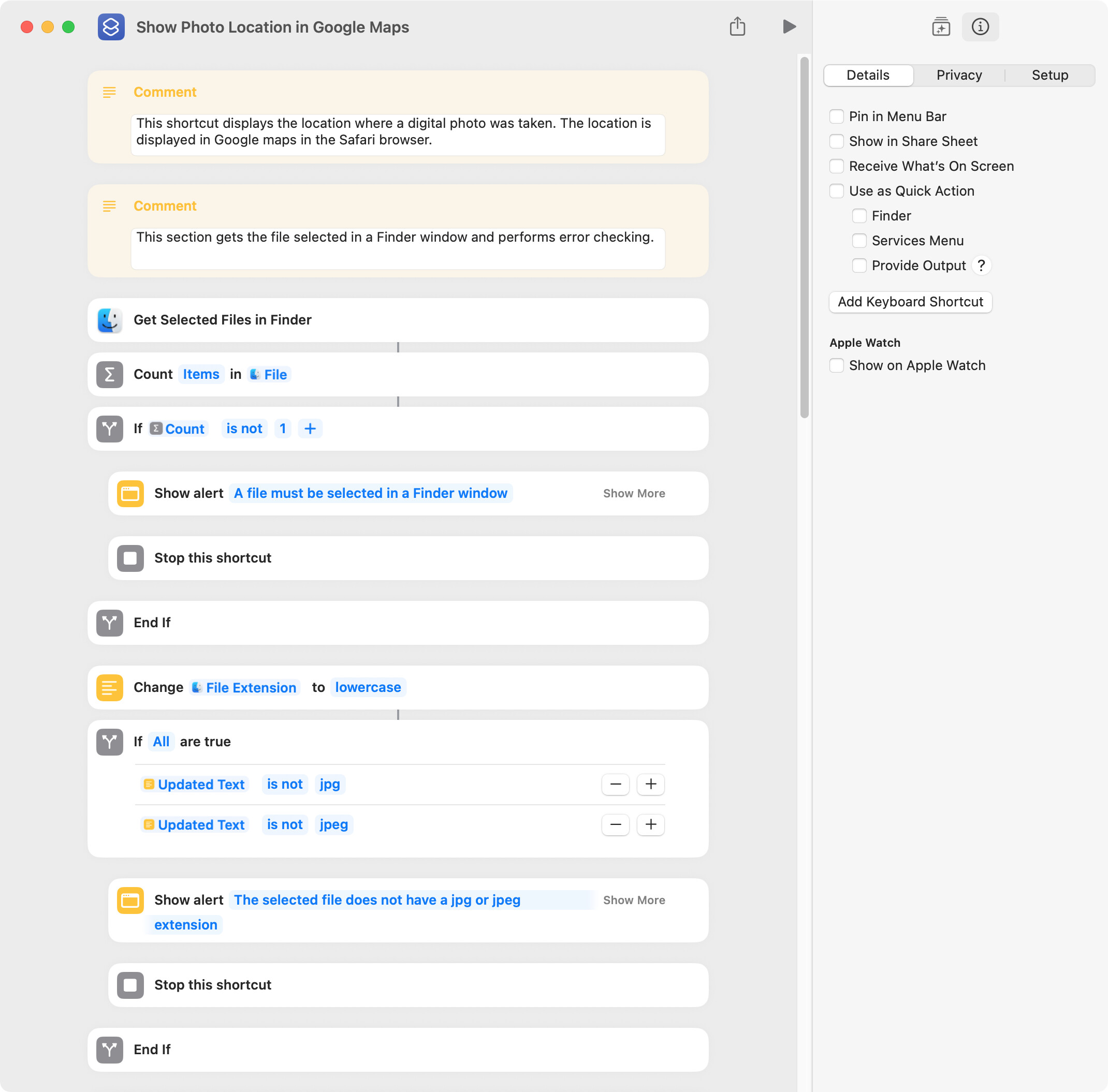Add condition after jpeg row with plus button

coord(650,825)
